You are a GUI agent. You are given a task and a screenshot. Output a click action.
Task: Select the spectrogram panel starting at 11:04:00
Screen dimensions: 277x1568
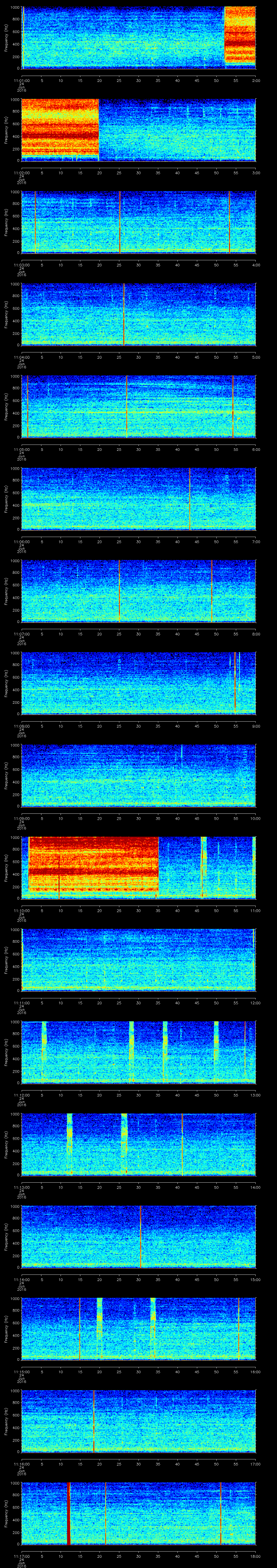(x=138, y=314)
